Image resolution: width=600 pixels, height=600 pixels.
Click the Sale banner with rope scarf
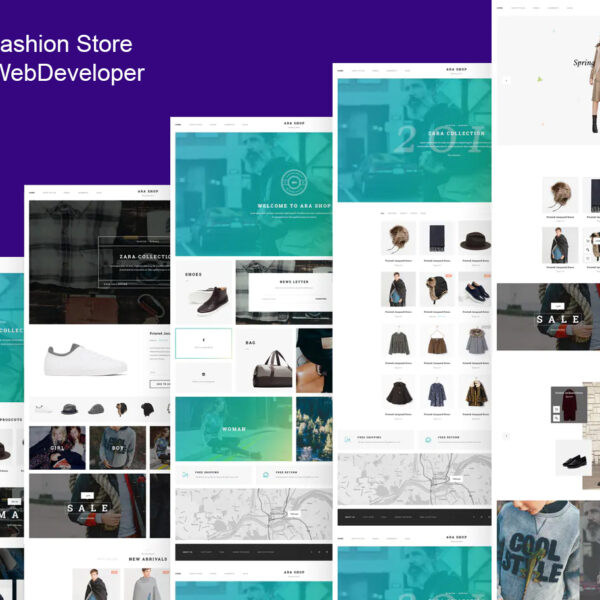tap(90, 505)
